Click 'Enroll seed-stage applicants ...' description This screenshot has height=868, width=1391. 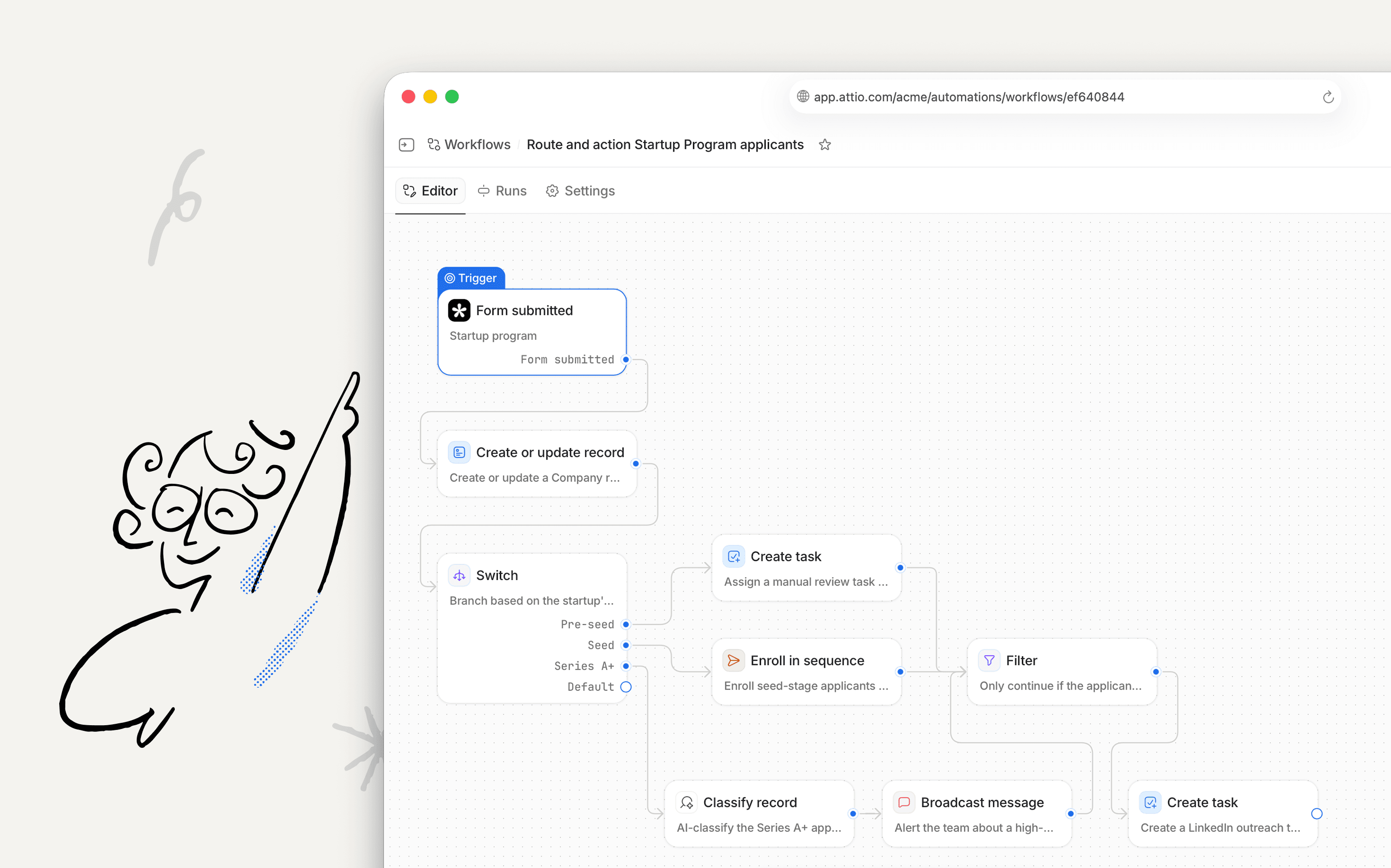pos(806,685)
